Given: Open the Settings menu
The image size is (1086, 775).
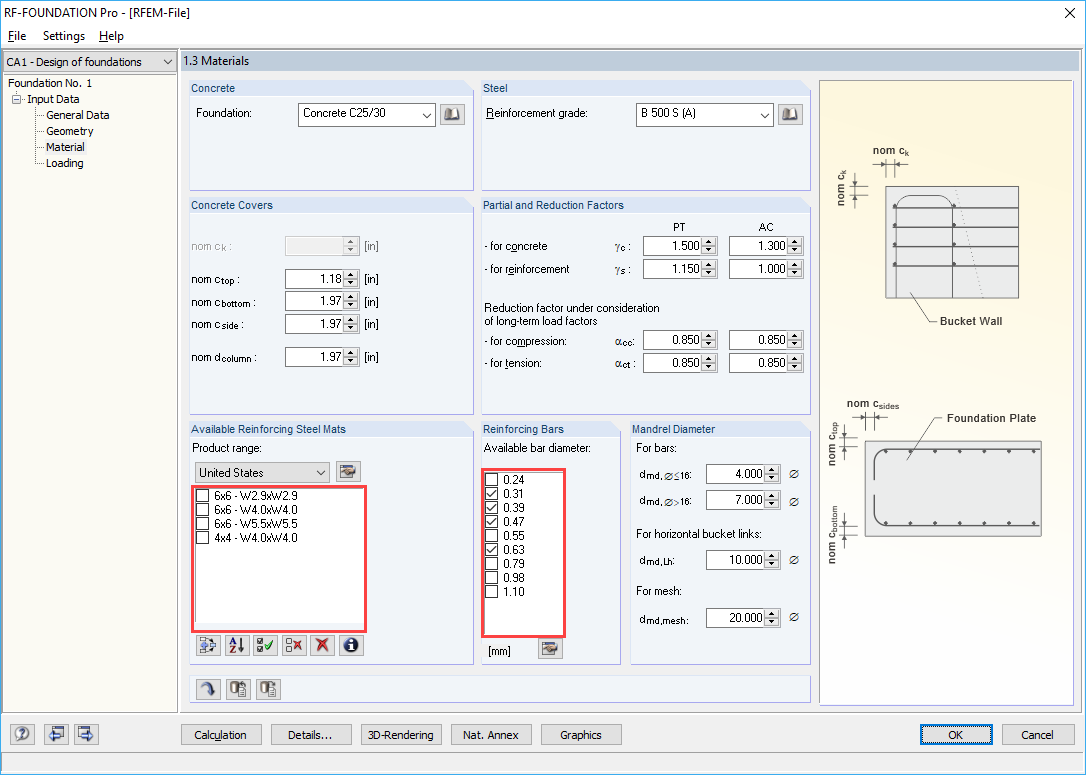Looking at the screenshot, I should (63, 36).
